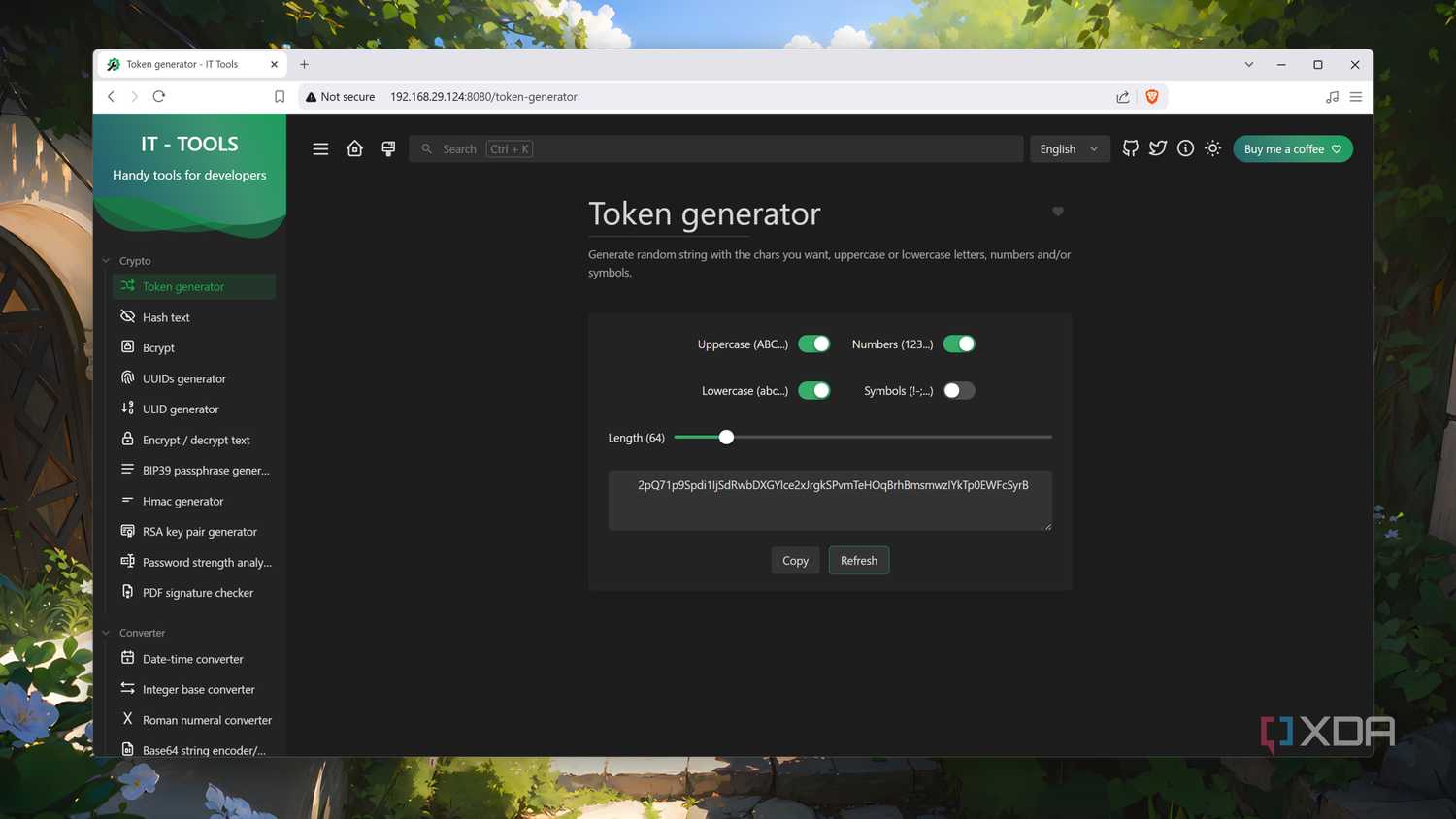The height and width of the screenshot is (819, 1456).
Task: Open the Twitter icon link
Action: click(x=1158, y=148)
